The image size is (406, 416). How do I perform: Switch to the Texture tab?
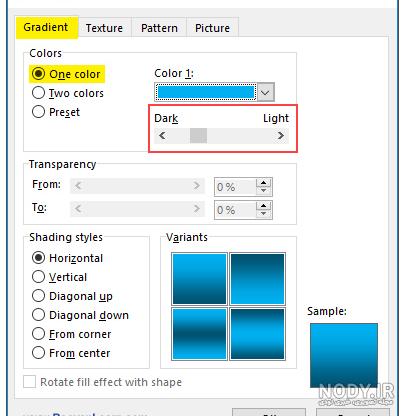(x=104, y=28)
